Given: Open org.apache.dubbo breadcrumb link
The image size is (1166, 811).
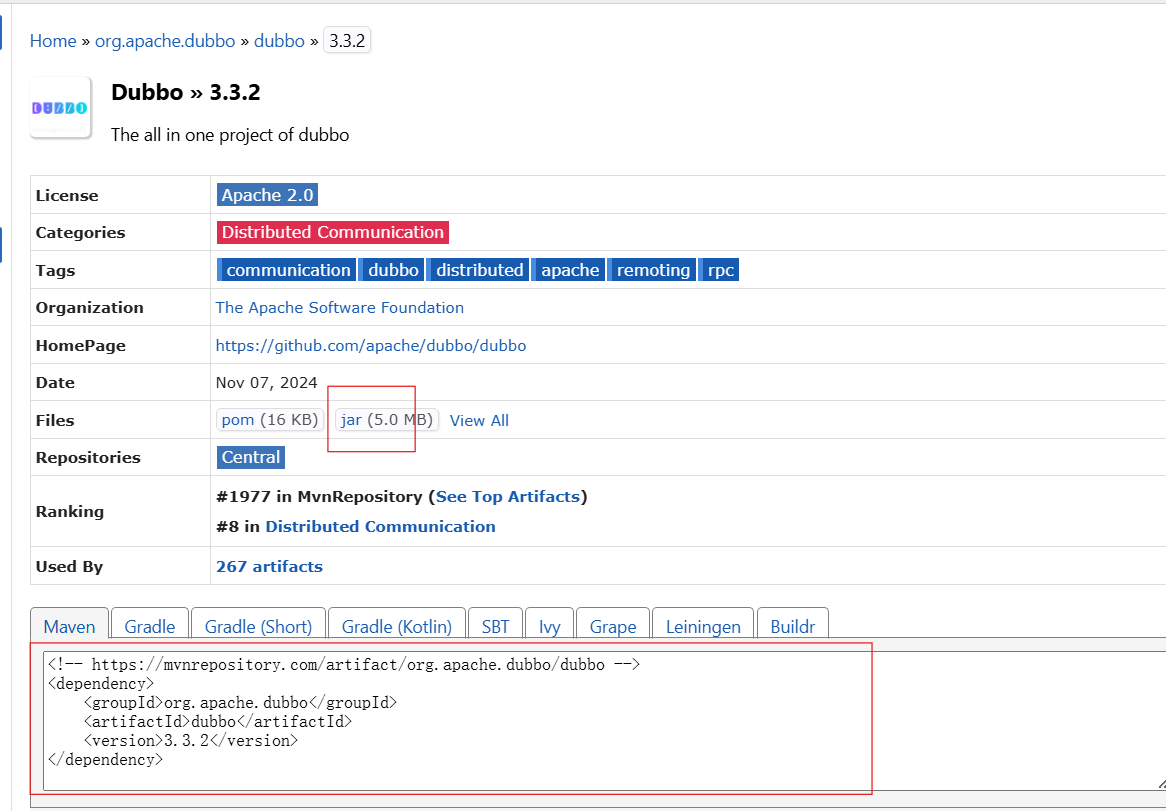Looking at the screenshot, I should tap(165, 41).
